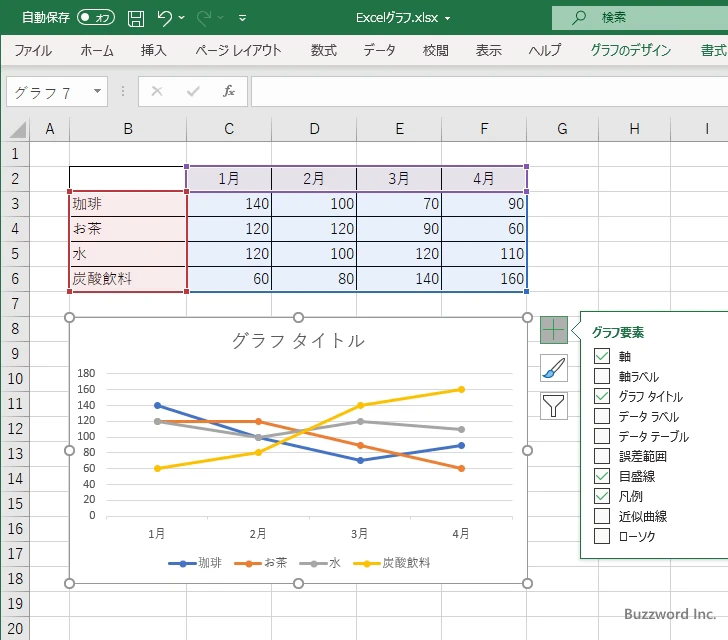Image resolution: width=728 pixels, height=640 pixels.
Task: Click the 4月 axis label on chart
Action: (x=461, y=534)
